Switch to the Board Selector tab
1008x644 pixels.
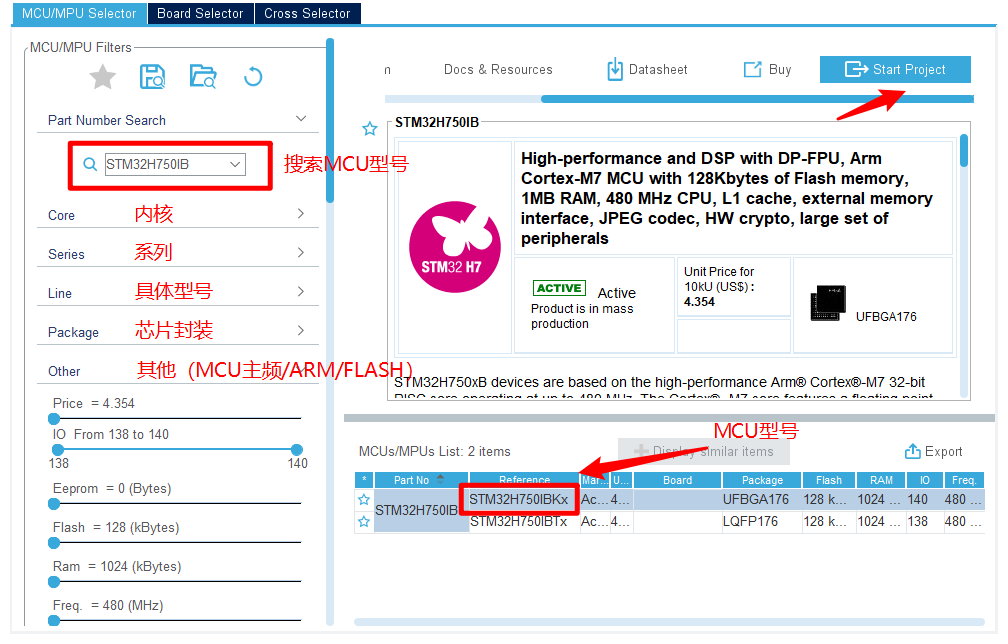click(x=200, y=13)
